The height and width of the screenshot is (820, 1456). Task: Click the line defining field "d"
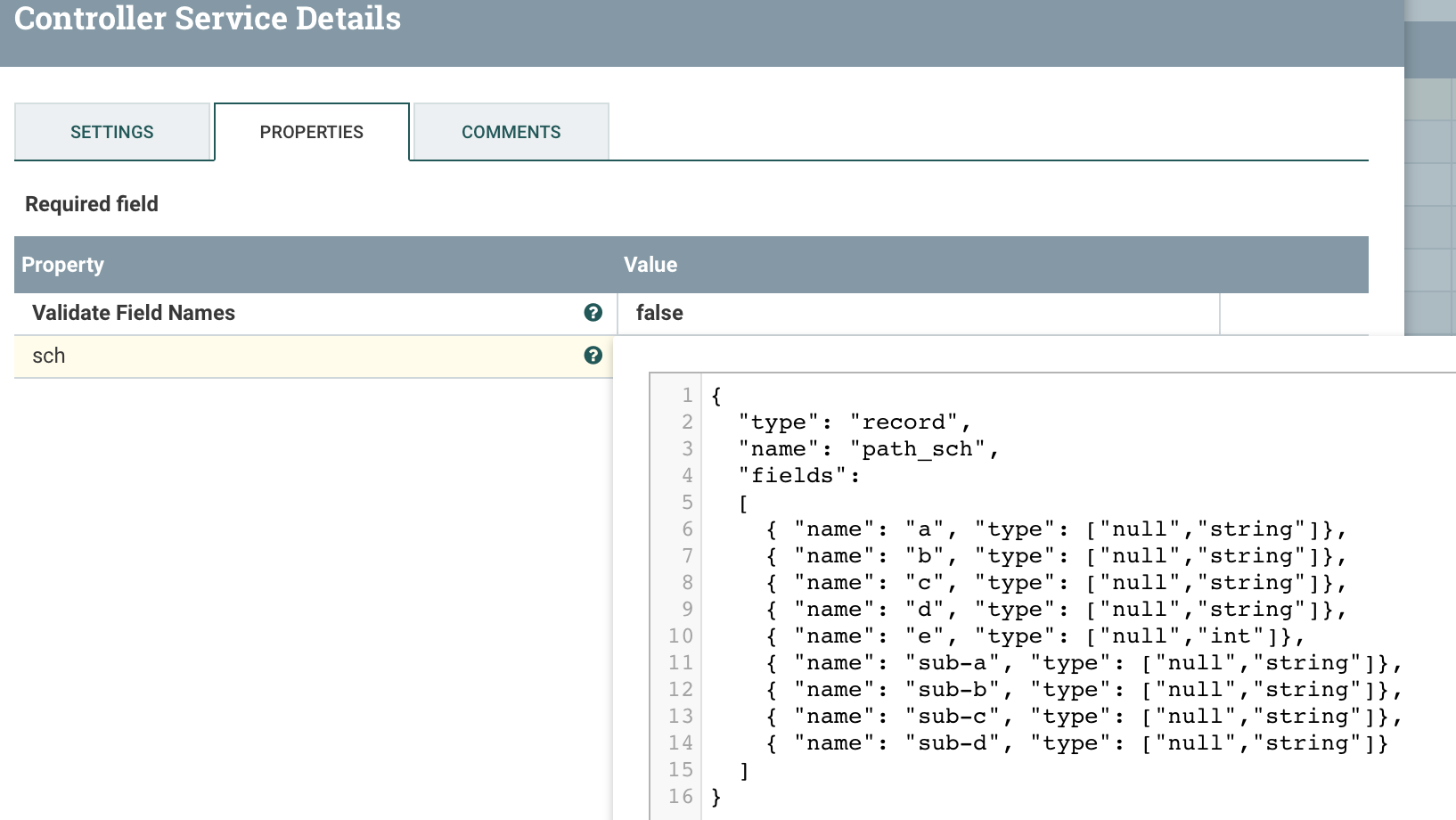tap(1056, 610)
